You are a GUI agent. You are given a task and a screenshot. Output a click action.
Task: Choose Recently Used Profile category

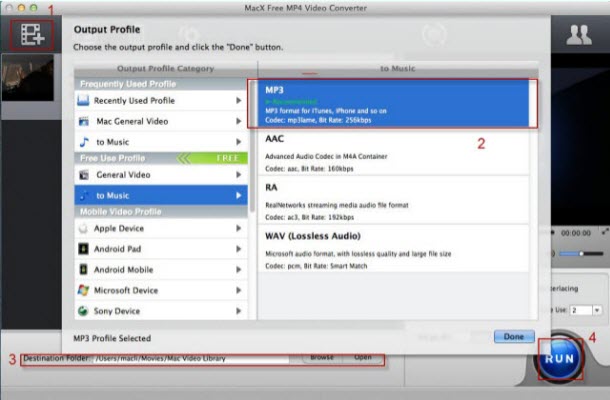point(161,100)
